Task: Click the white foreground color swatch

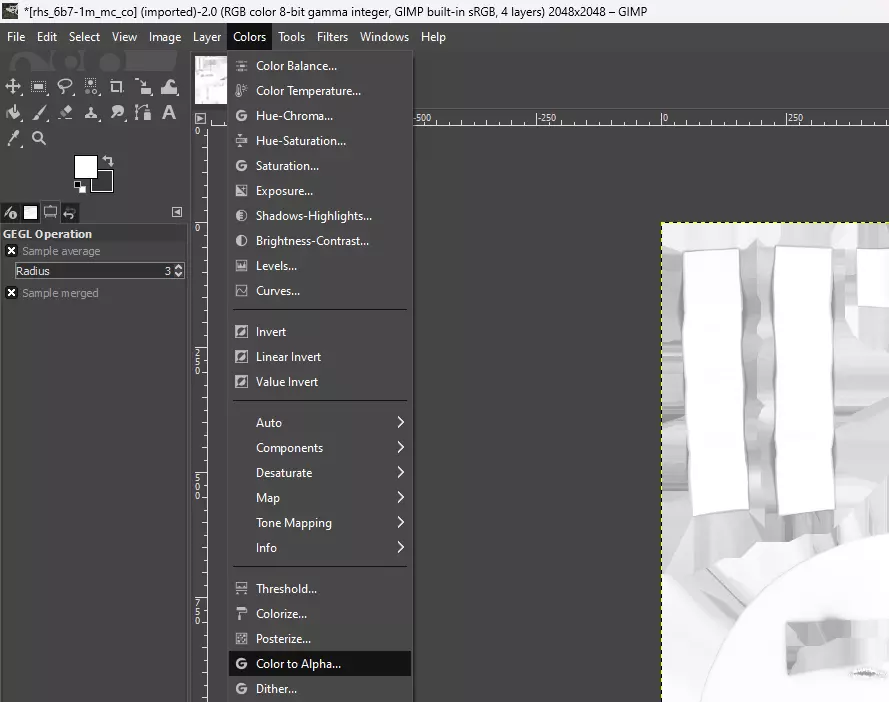Action: pos(85,166)
